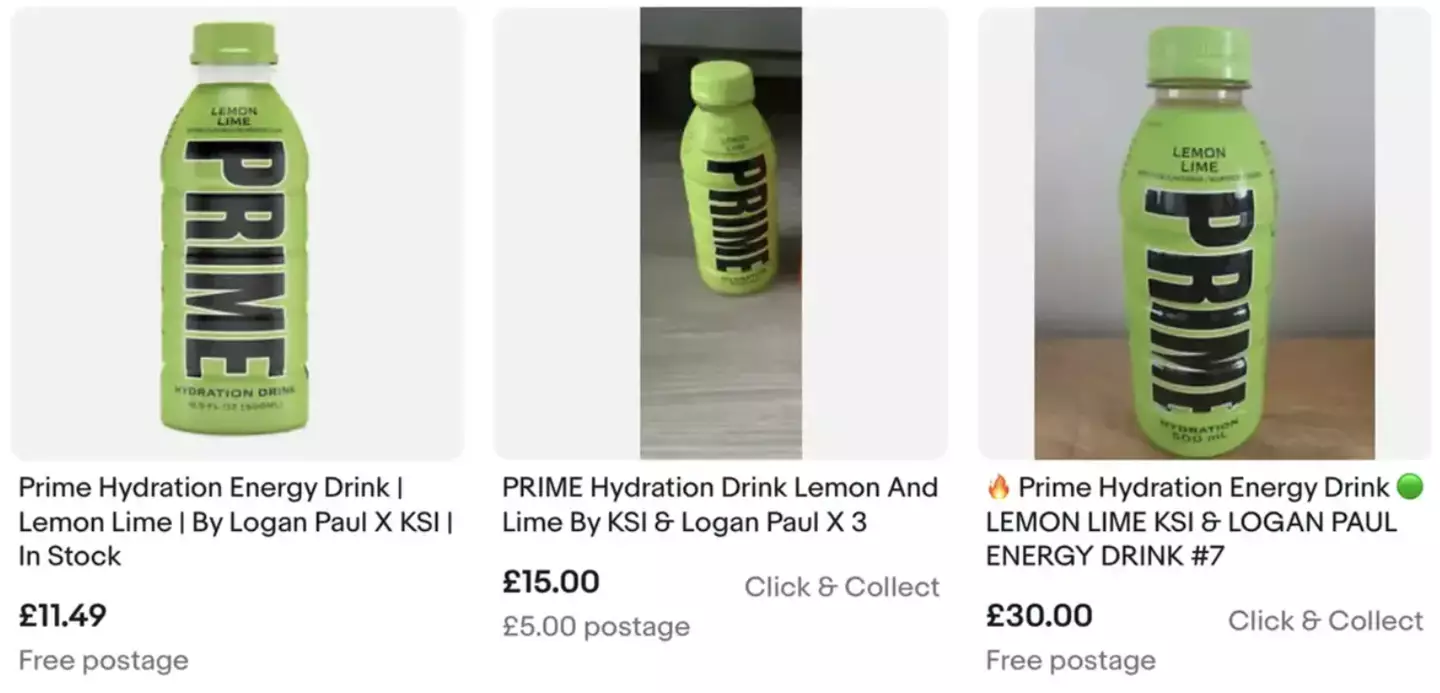Click 'Free postage' under the £11.49 listing
Screen dimensions: 1440x693
coord(103,661)
